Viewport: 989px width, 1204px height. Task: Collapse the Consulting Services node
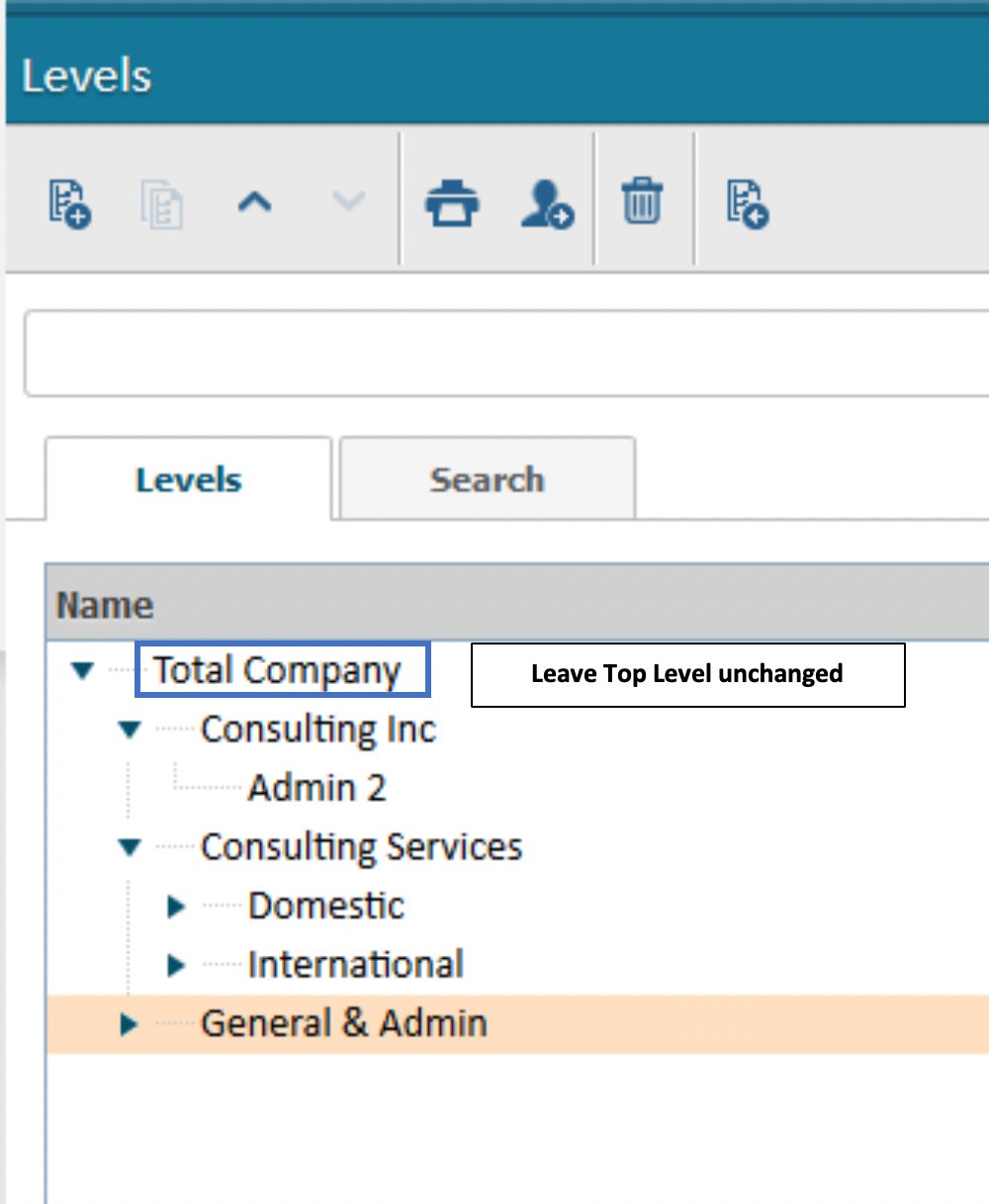coord(129,847)
